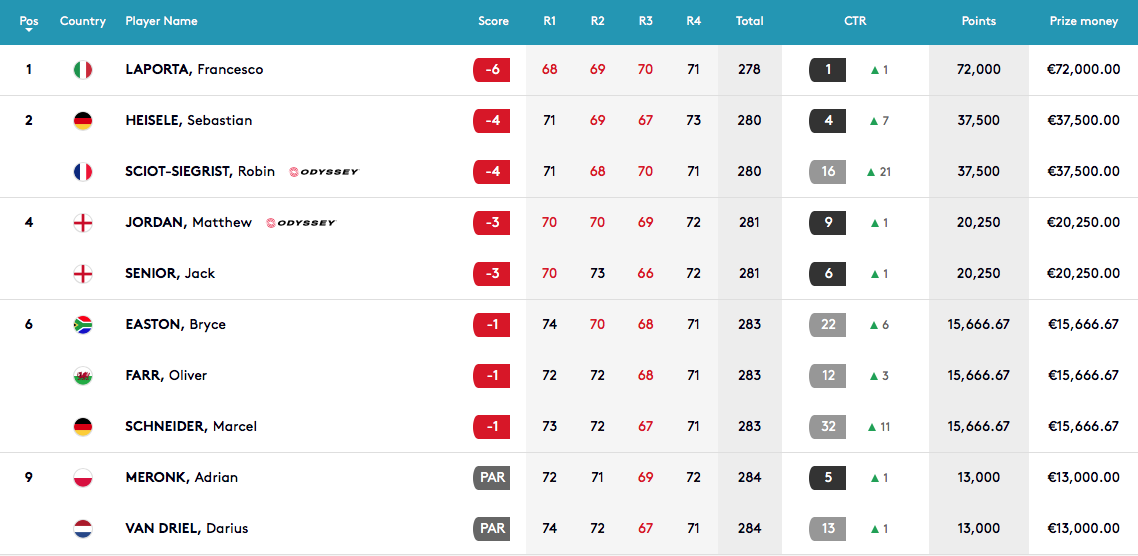The width and height of the screenshot is (1138, 556).
Task: Click Meronk's grey PAR score badge
Action: (x=491, y=478)
